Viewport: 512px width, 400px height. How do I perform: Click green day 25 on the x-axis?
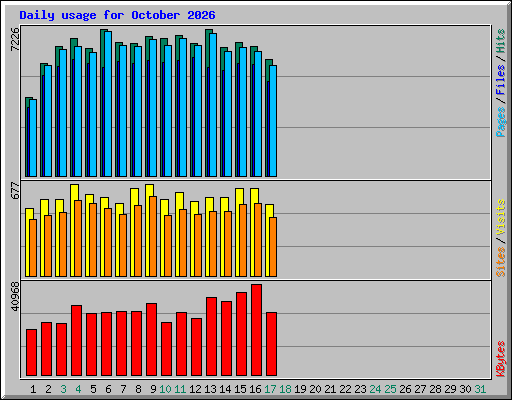coord(390,389)
